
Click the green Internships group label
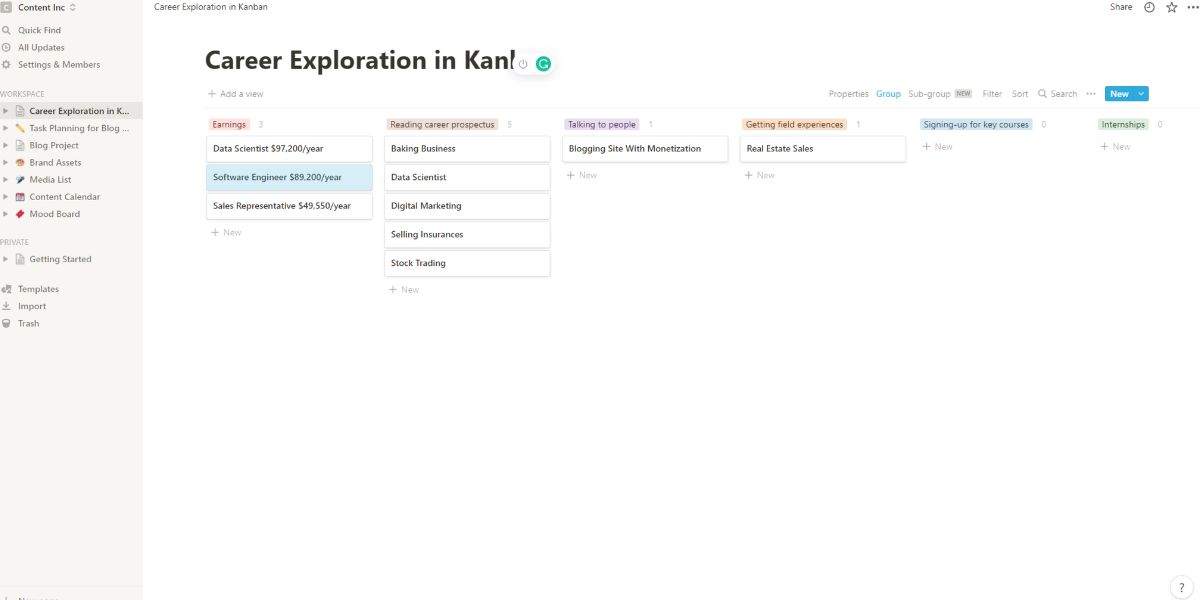click(x=1122, y=125)
